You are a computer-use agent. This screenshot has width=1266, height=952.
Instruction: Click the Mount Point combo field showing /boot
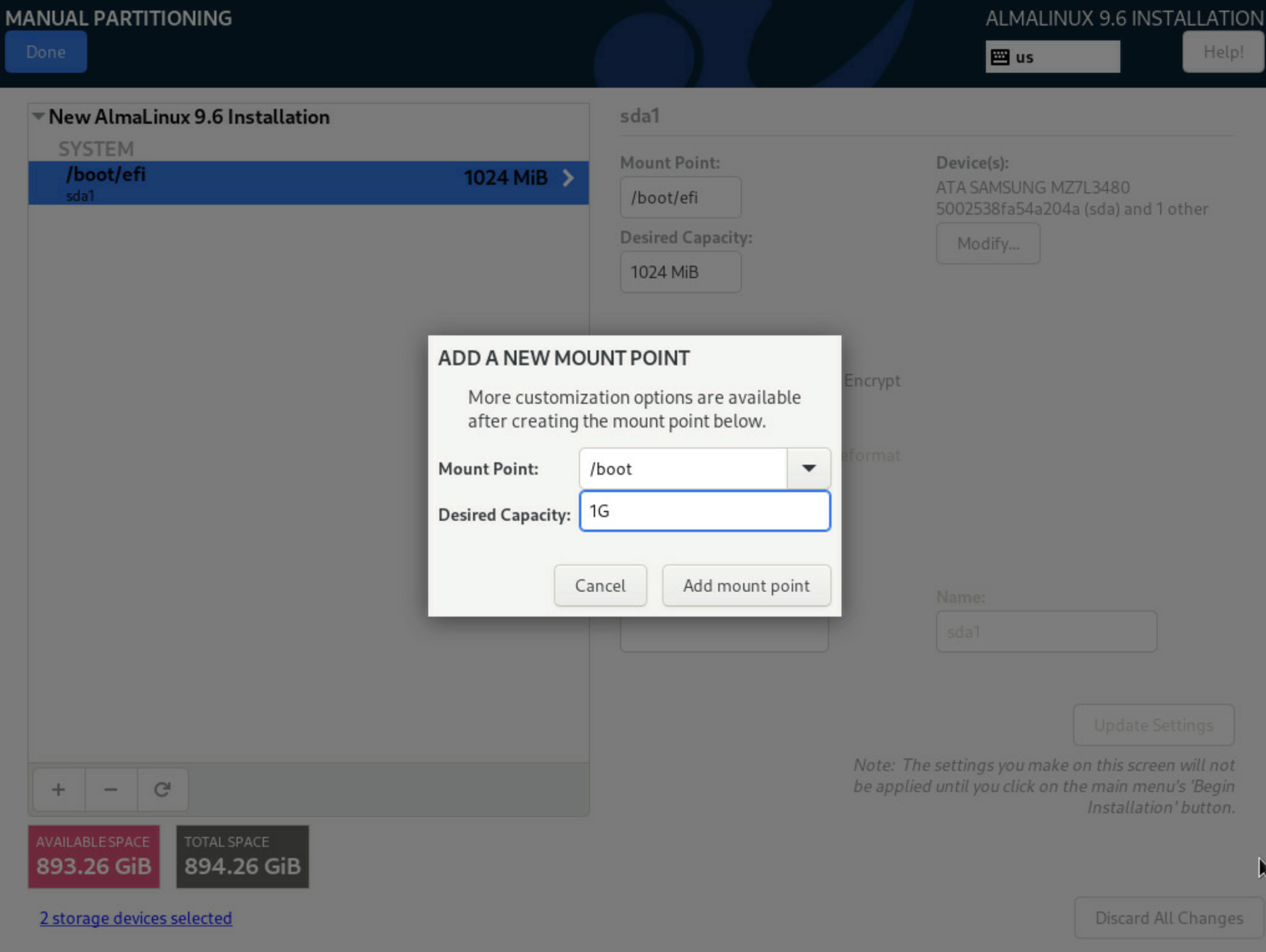683,469
